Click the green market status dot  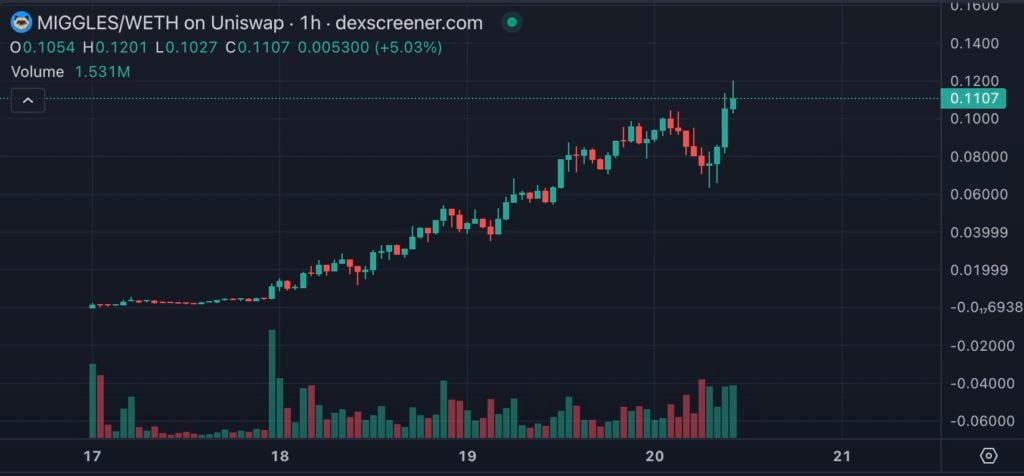tap(513, 22)
